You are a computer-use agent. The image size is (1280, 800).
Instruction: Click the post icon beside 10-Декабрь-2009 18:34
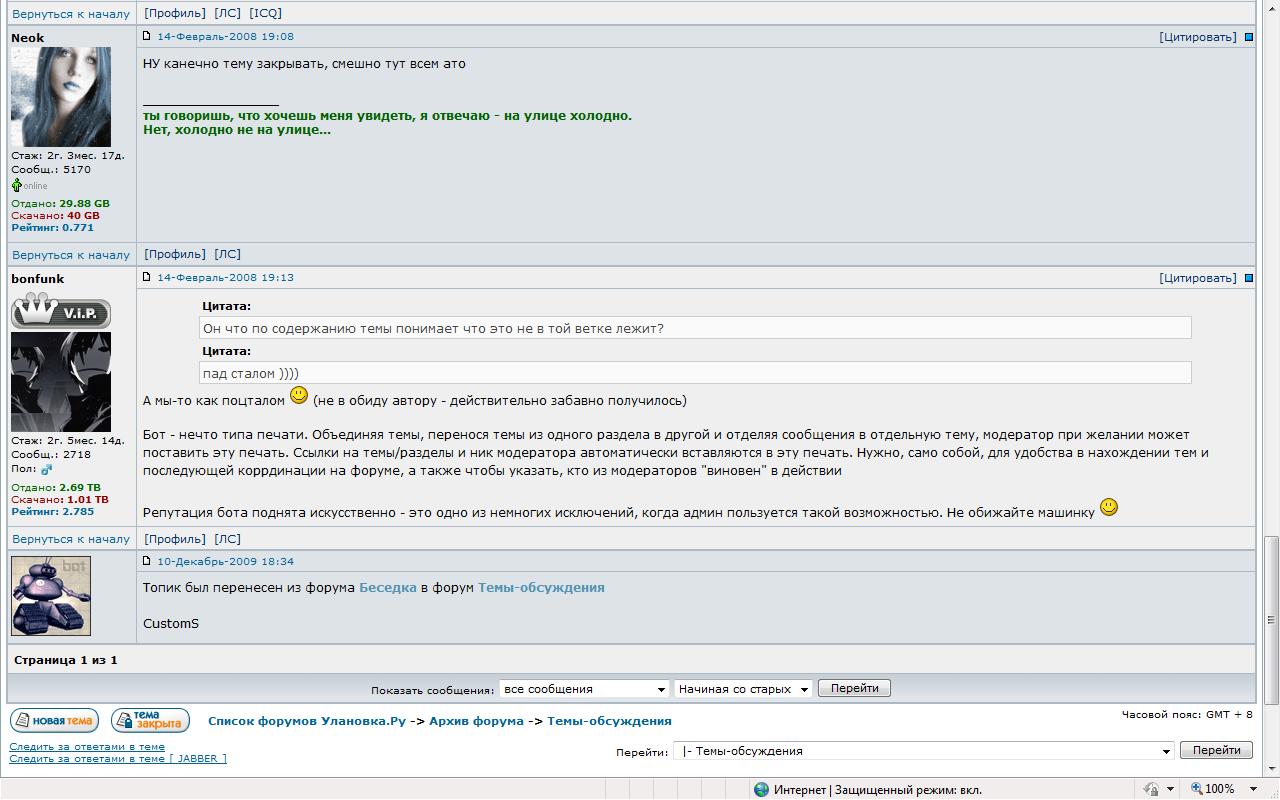pyautogui.click(x=147, y=561)
